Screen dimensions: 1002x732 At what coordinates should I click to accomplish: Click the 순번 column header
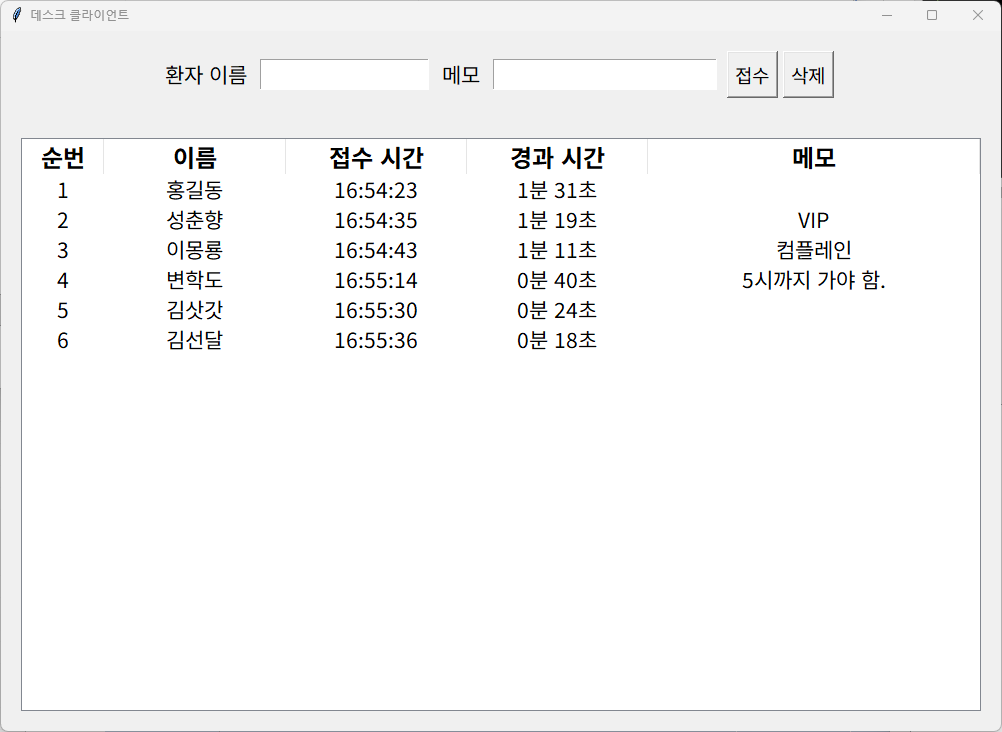(x=62, y=158)
